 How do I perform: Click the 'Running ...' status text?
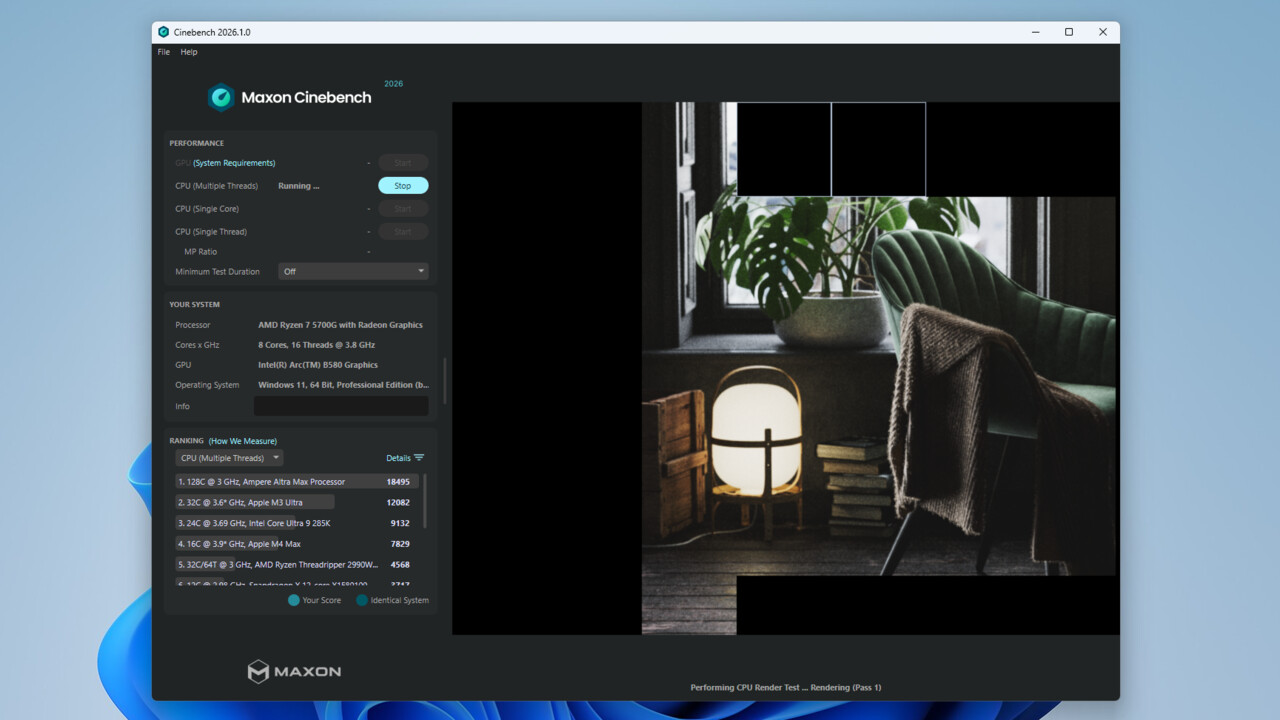tap(299, 186)
